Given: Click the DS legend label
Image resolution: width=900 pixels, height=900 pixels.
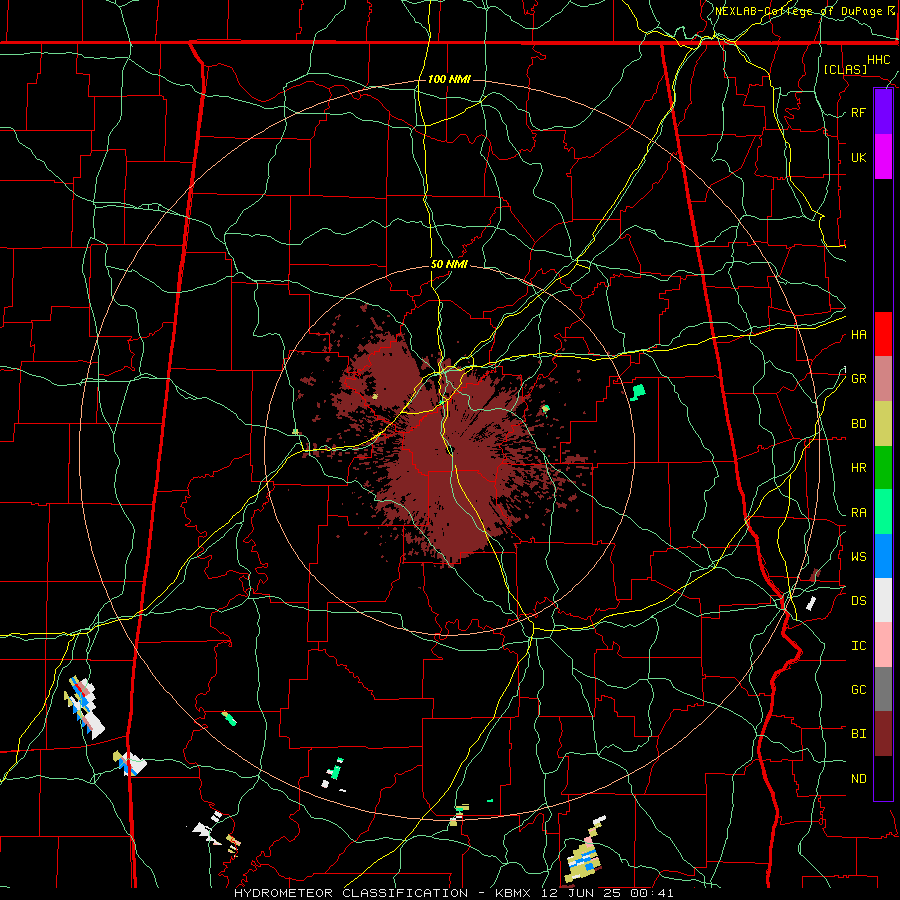Looking at the screenshot, I should (x=859, y=601).
